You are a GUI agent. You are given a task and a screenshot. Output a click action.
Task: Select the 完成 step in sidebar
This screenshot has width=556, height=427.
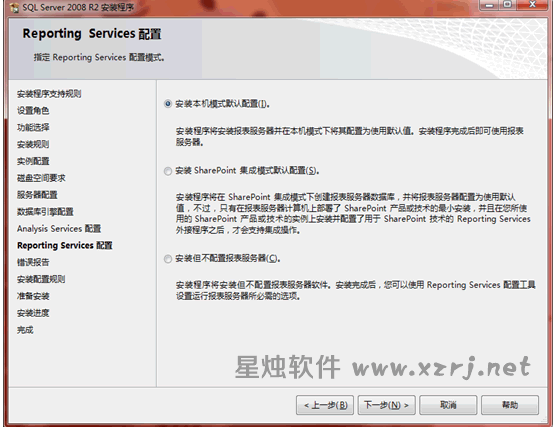click(x=25, y=330)
